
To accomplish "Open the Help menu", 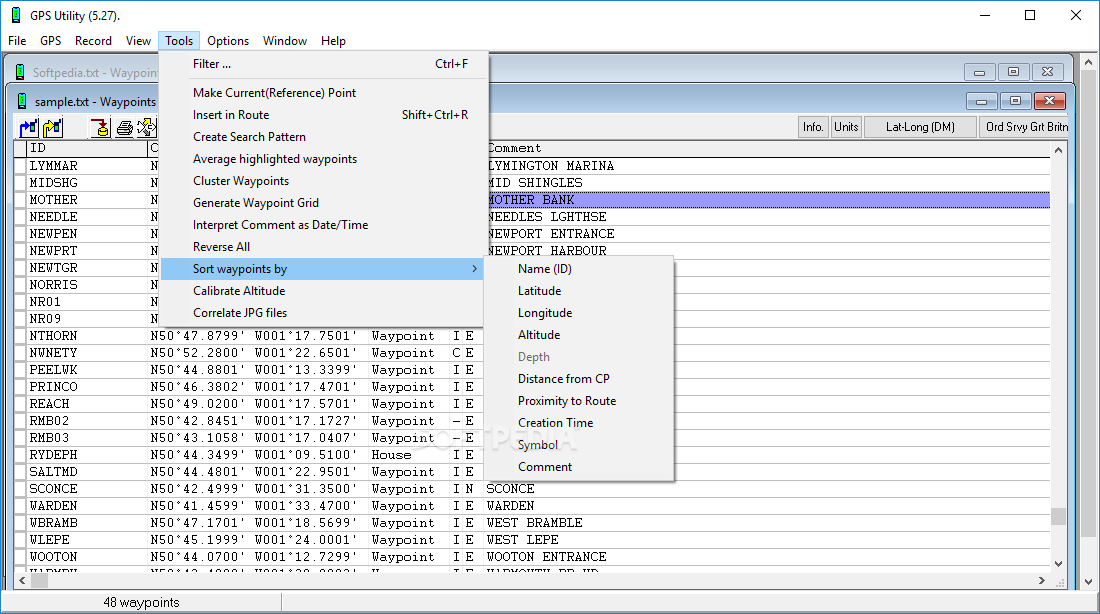I will [x=333, y=41].
